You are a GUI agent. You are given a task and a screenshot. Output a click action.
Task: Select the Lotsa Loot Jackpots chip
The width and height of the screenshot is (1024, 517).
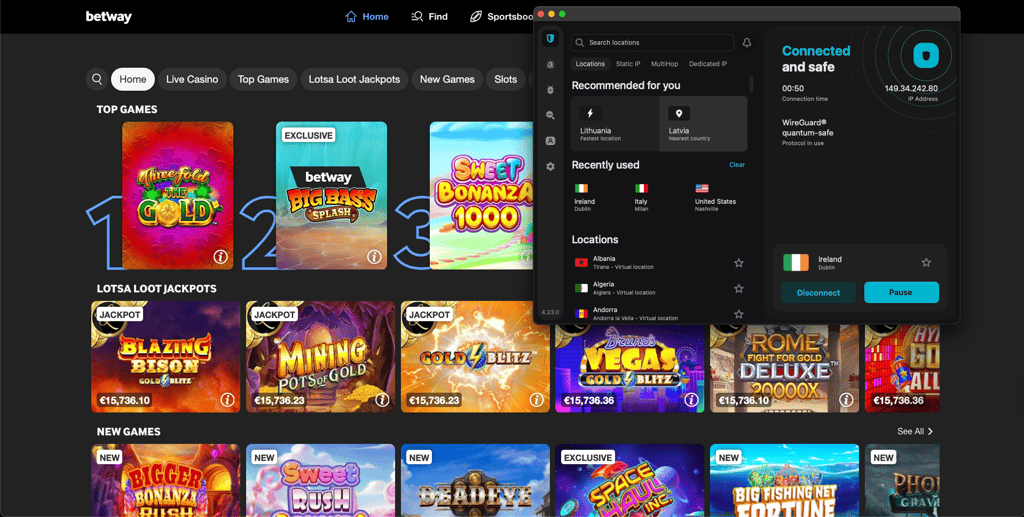click(x=354, y=79)
